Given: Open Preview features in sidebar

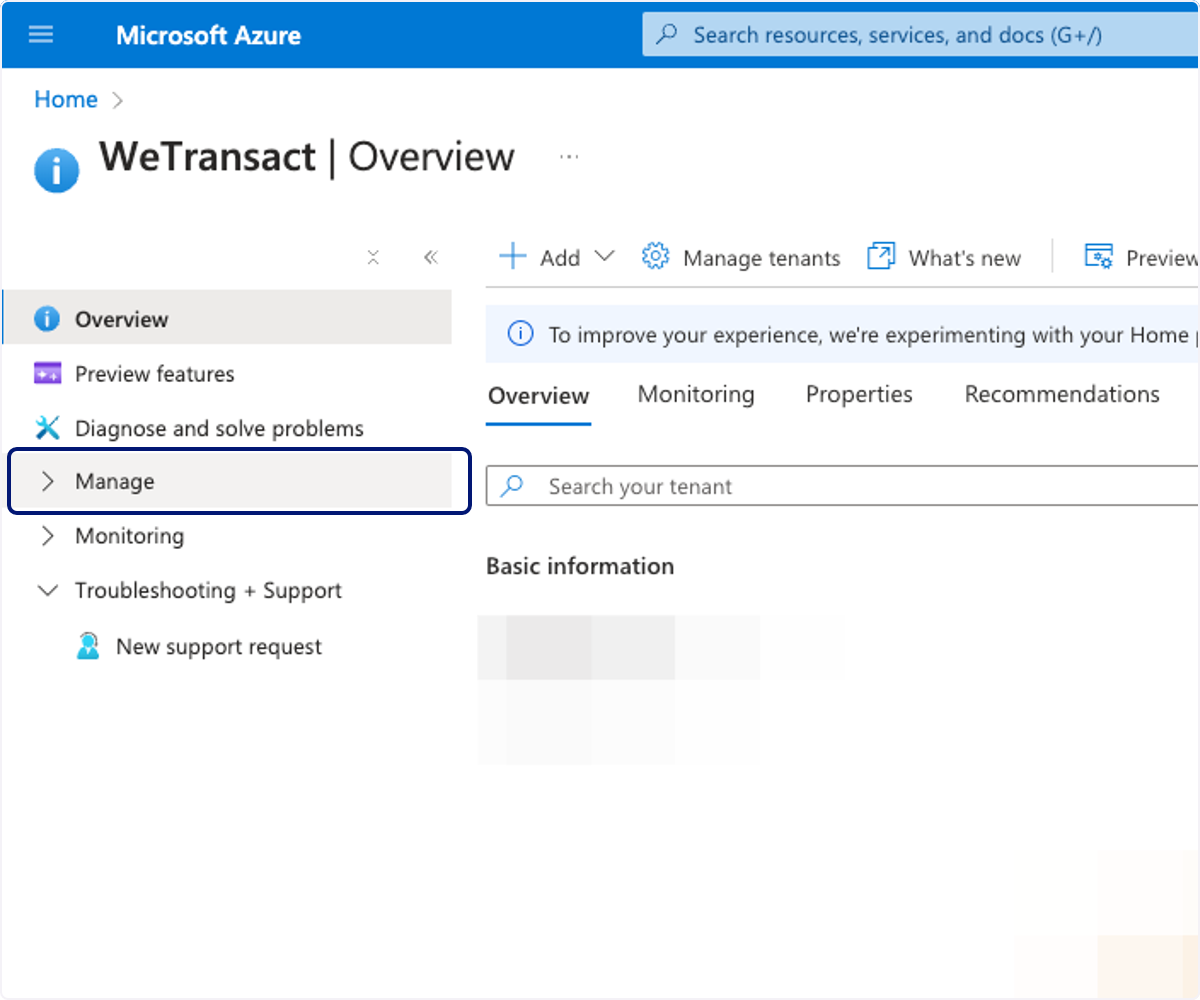Looking at the screenshot, I should pos(227,374).
